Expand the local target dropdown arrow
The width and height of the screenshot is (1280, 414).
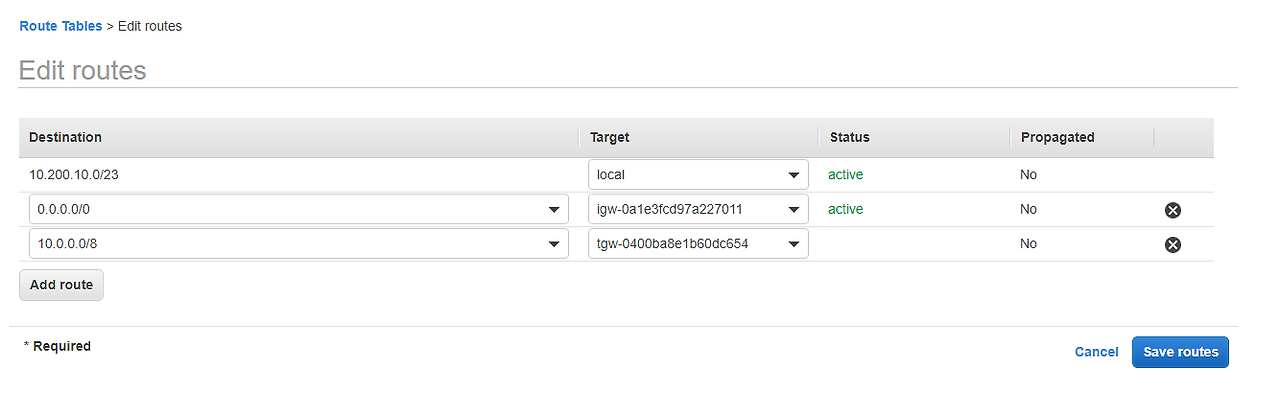tap(795, 175)
